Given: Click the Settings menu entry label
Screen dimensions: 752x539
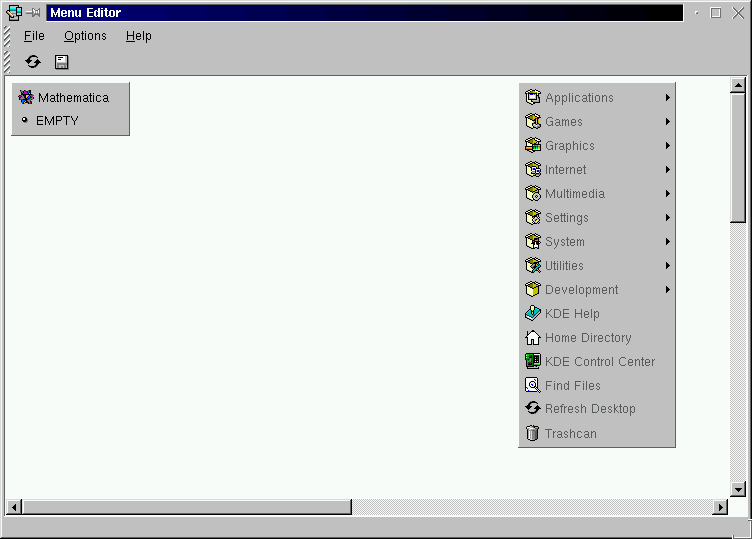Looking at the screenshot, I should click(567, 218).
